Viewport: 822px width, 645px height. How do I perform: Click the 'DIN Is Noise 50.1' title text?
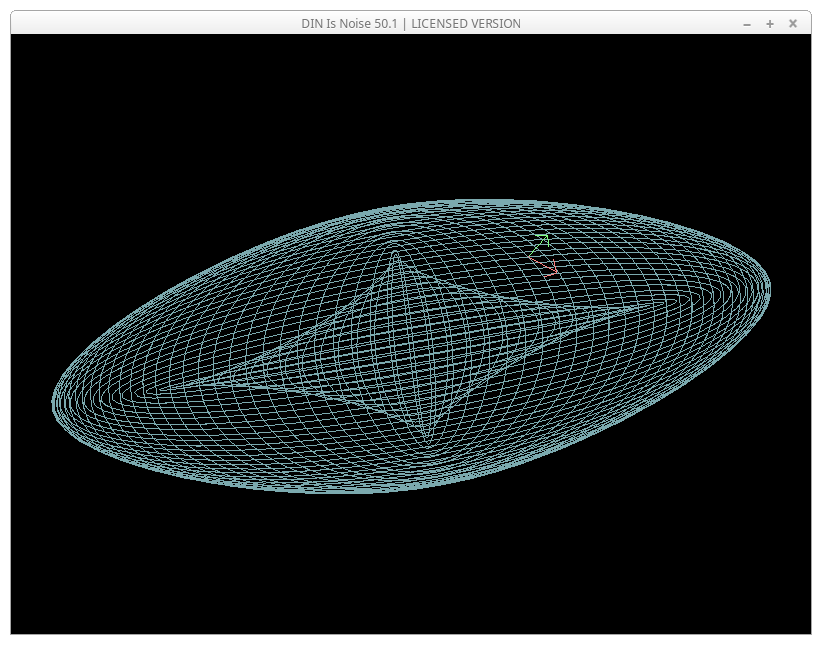[350, 23]
